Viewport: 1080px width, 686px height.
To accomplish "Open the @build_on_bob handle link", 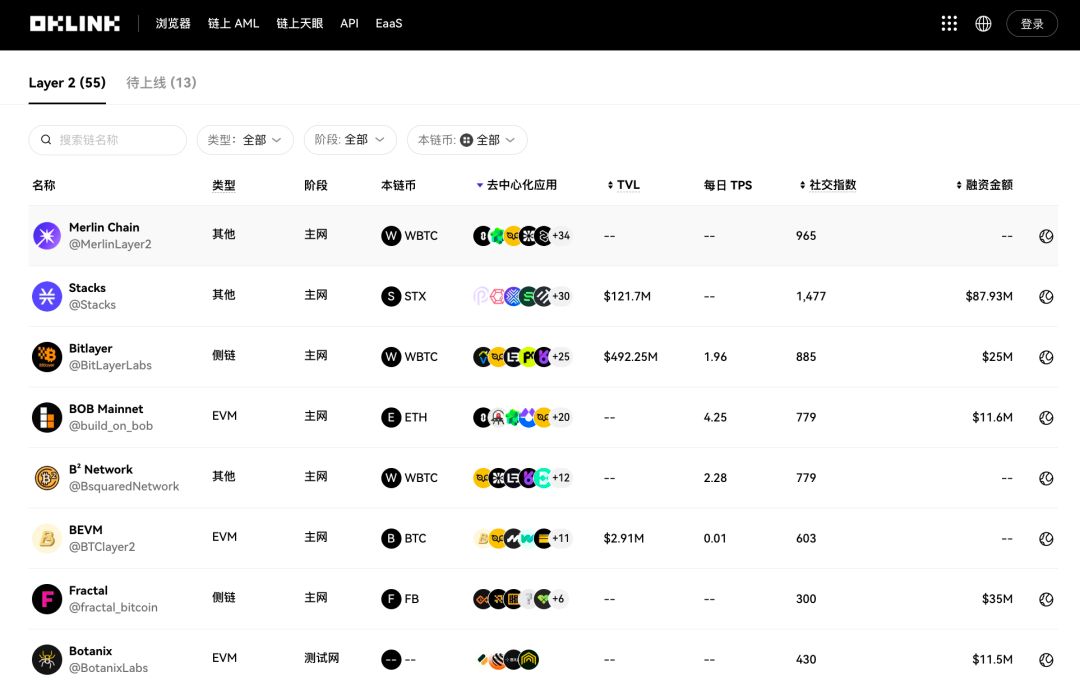I will pyautogui.click(x=111, y=426).
